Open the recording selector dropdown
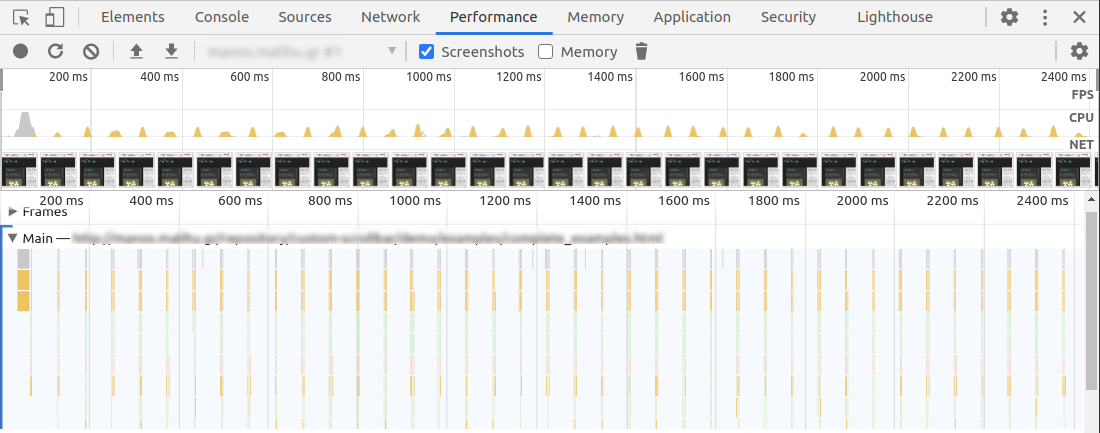Viewport: 1100px width, 433px height. pos(301,51)
